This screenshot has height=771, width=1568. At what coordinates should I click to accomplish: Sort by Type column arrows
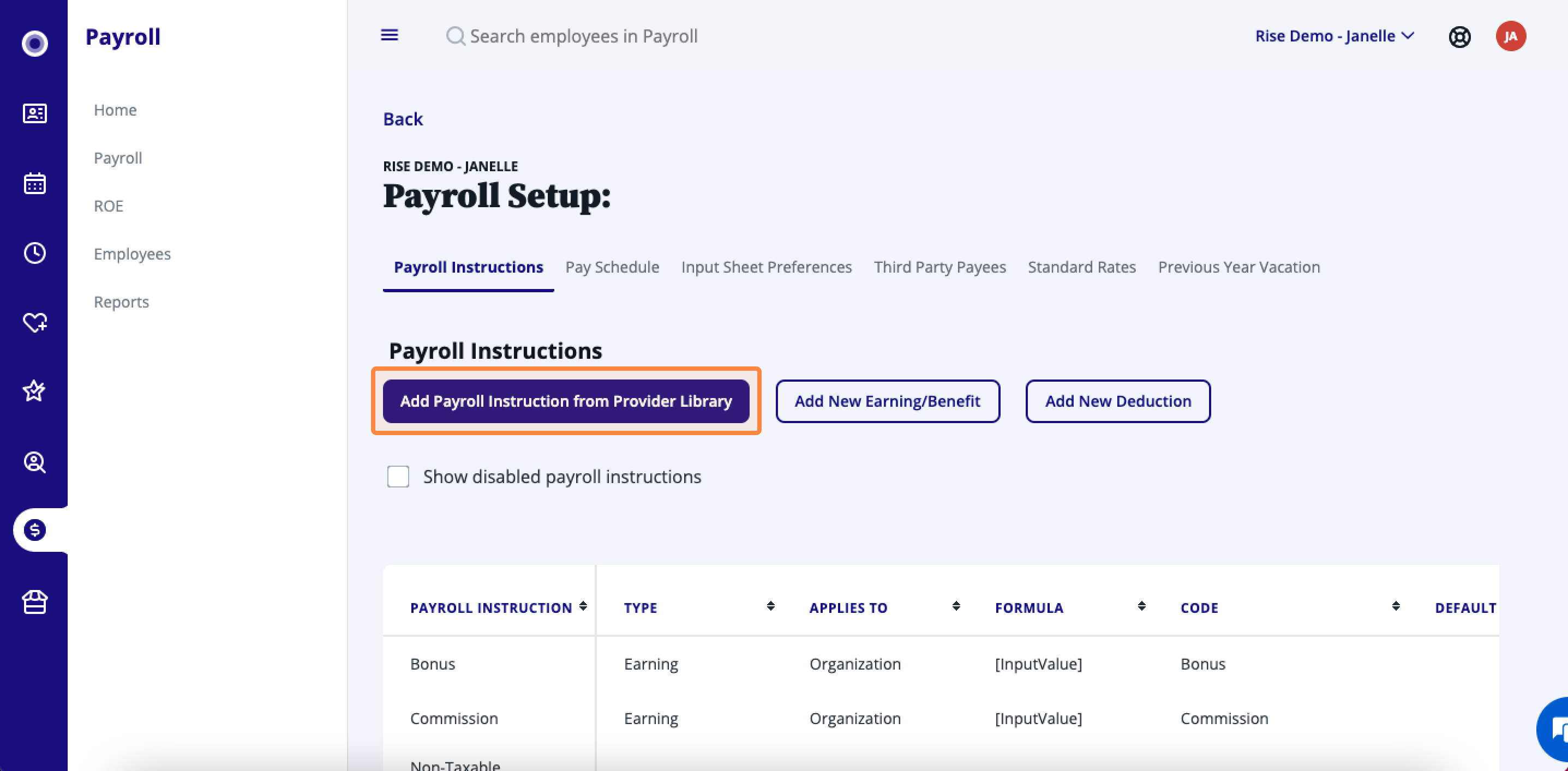click(770, 606)
